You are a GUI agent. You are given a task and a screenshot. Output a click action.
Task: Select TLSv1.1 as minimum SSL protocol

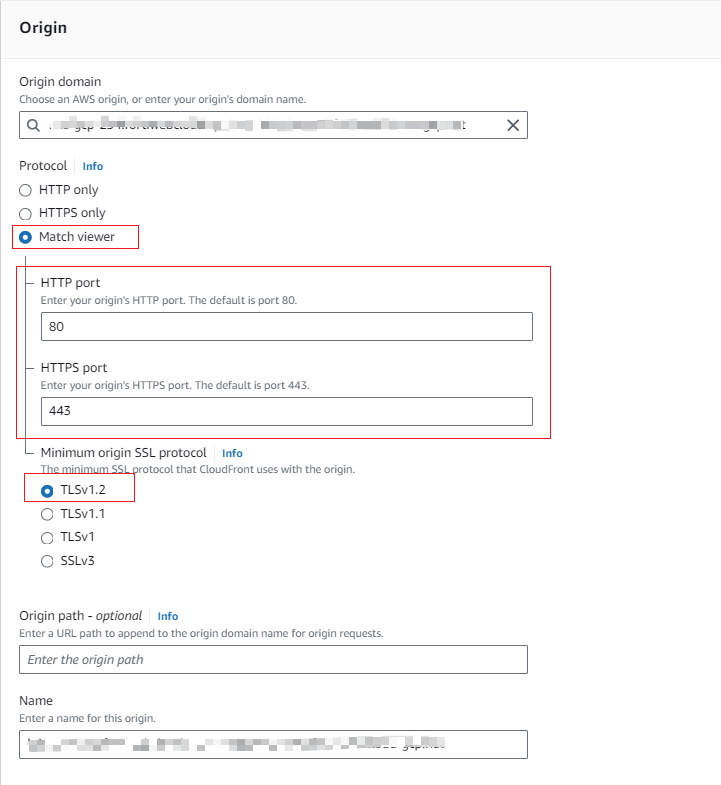coord(47,514)
